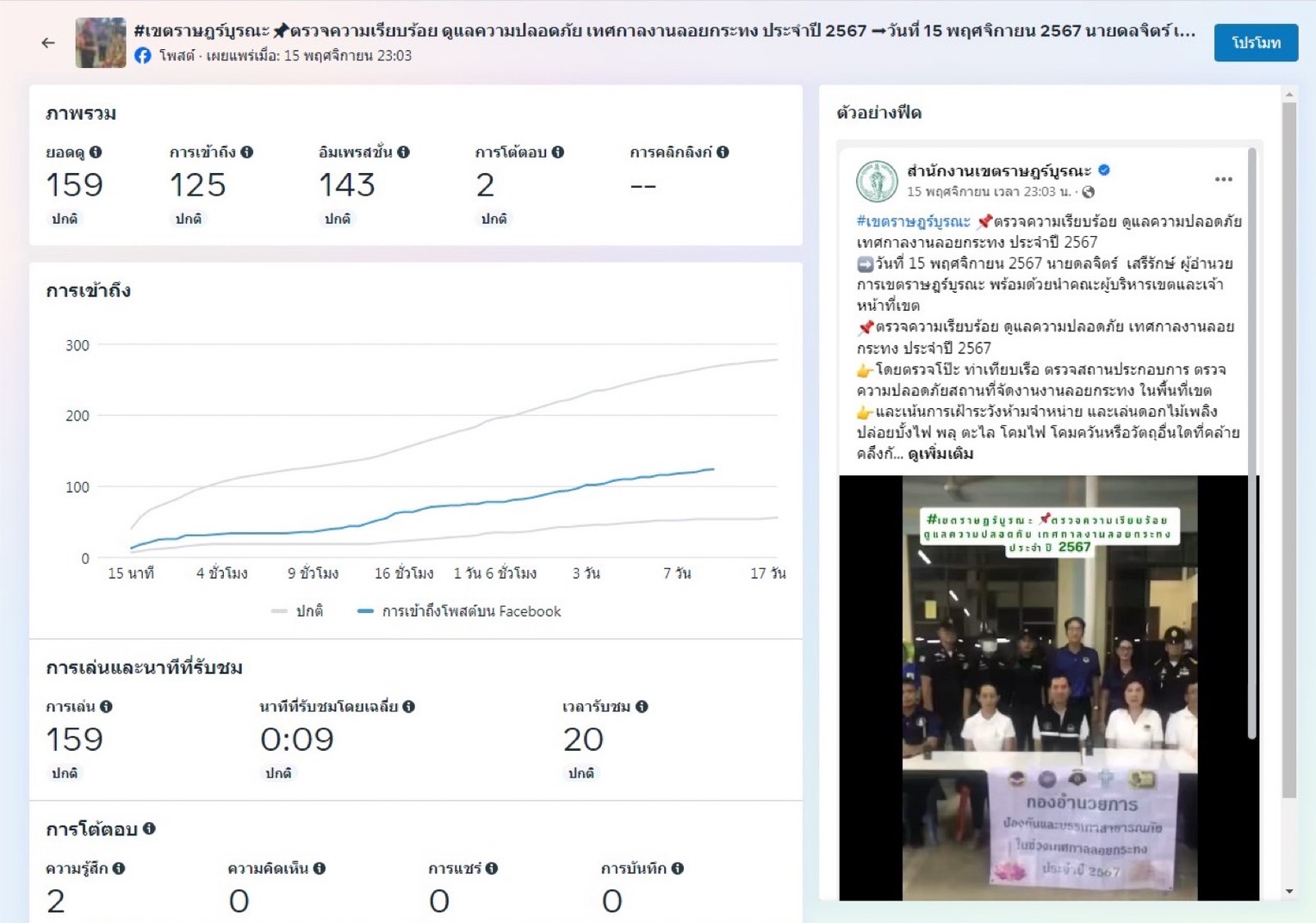Click the video preview in feed sample

click(x=1048, y=687)
